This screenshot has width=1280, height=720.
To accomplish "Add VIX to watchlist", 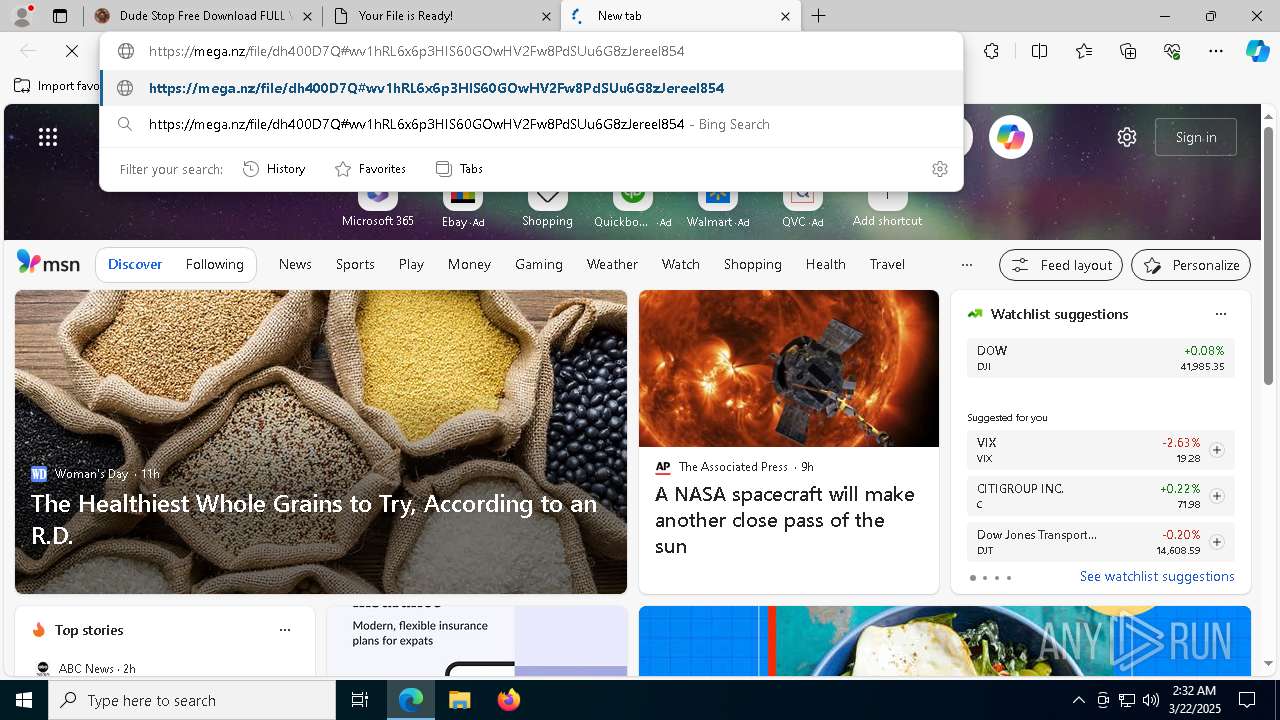I will click(1216, 450).
